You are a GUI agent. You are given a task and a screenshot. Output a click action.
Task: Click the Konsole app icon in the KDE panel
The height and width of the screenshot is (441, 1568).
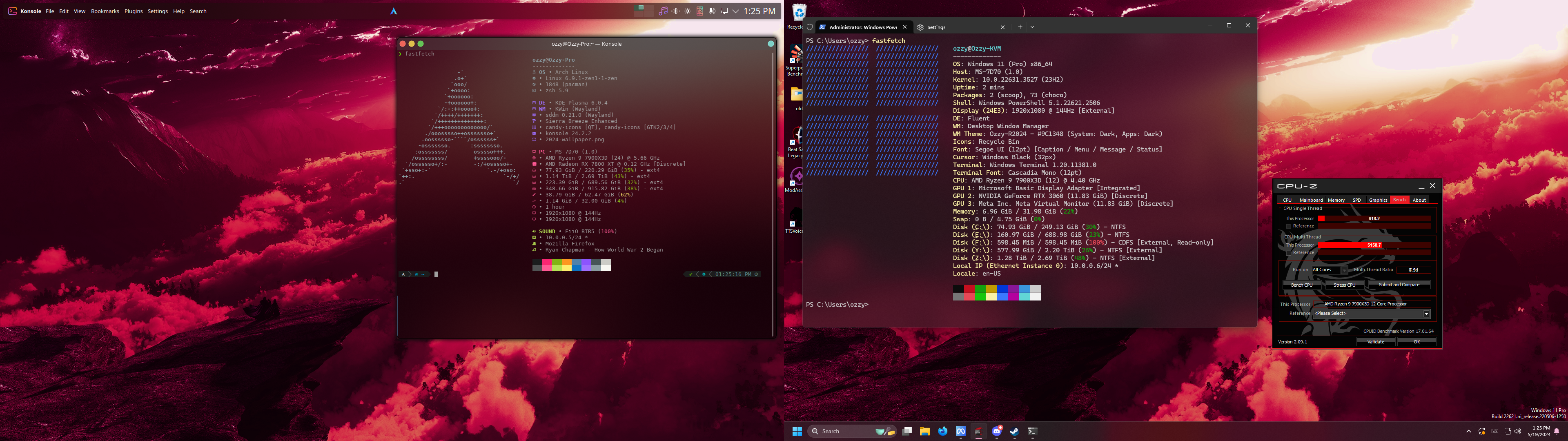(12, 11)
